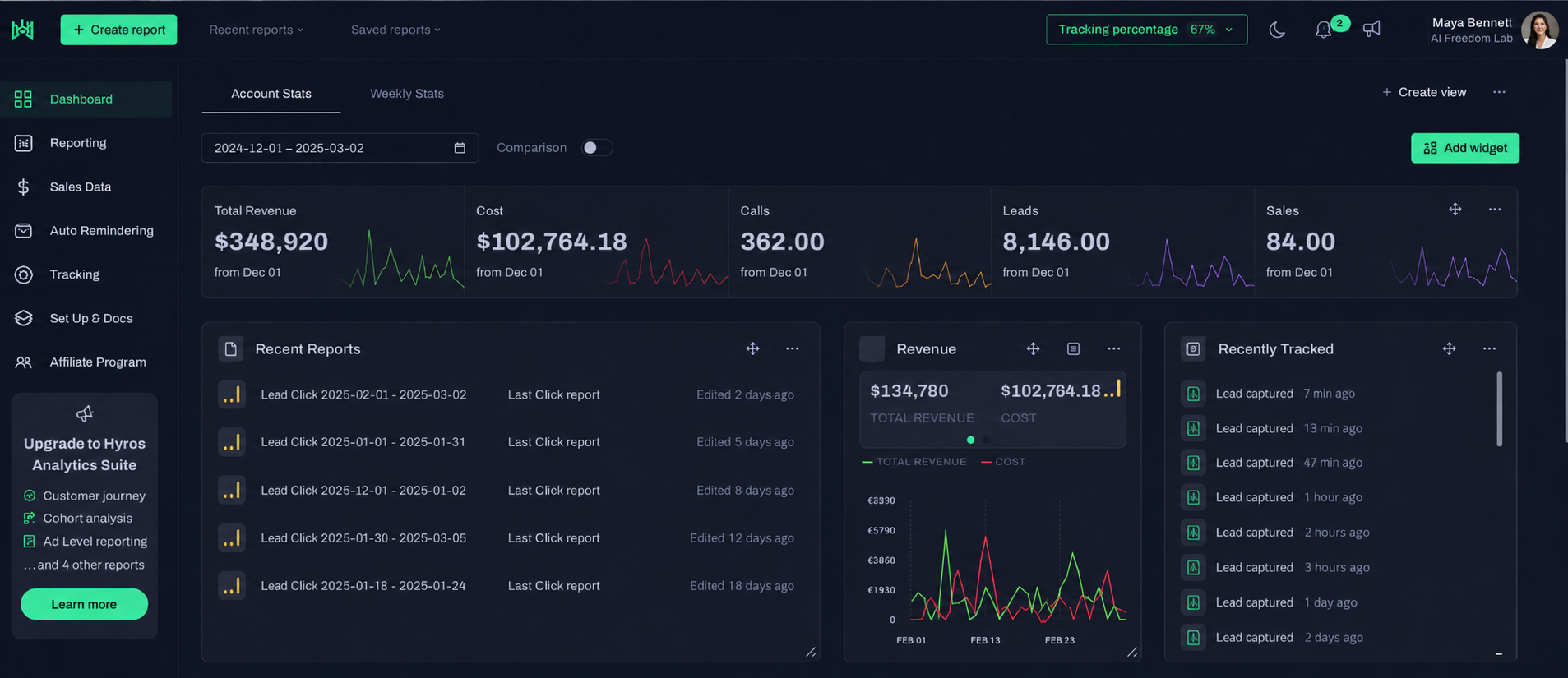Expand the Recent reports dropdown
This screenshot has width=1568, height=678.
[x=257, y=30]
